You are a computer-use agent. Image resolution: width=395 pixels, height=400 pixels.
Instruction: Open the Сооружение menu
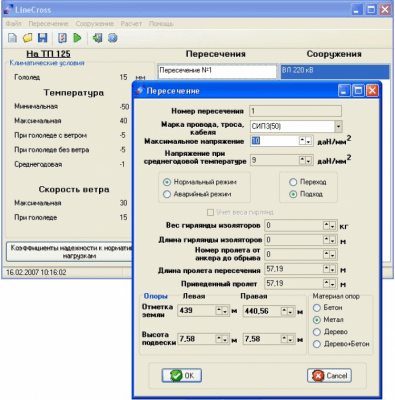95,24
